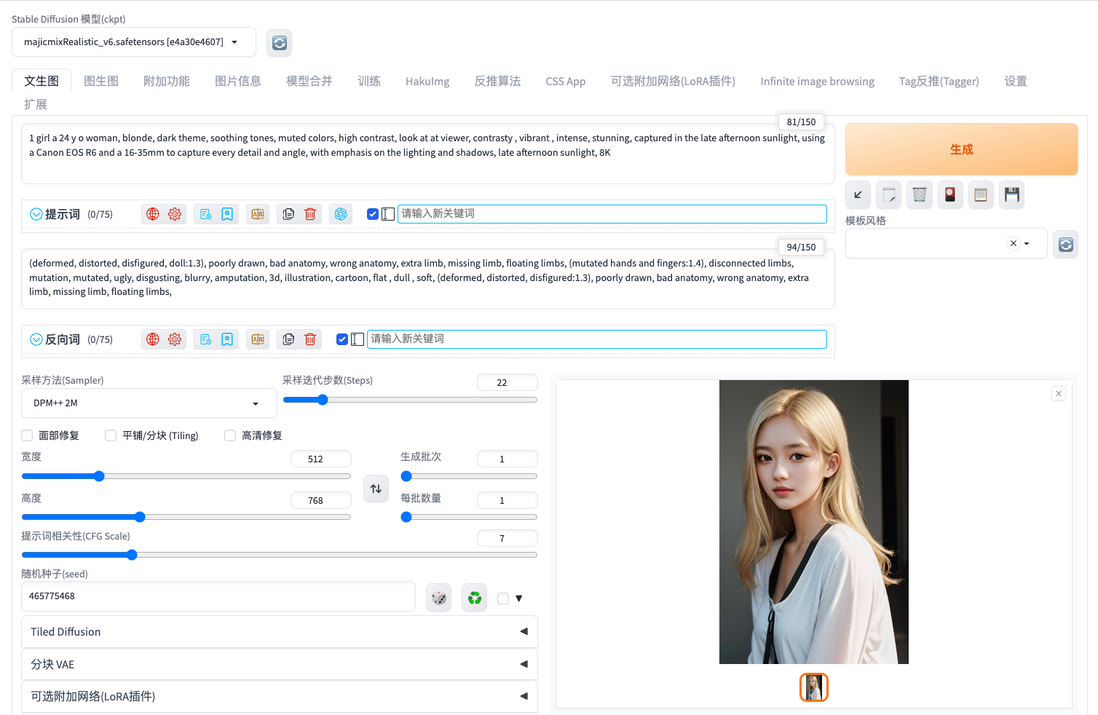The height and width of the screenshot is (715, 1098).
Task: Select the floppy disk save style icon
Action: tap(1011, 195)
